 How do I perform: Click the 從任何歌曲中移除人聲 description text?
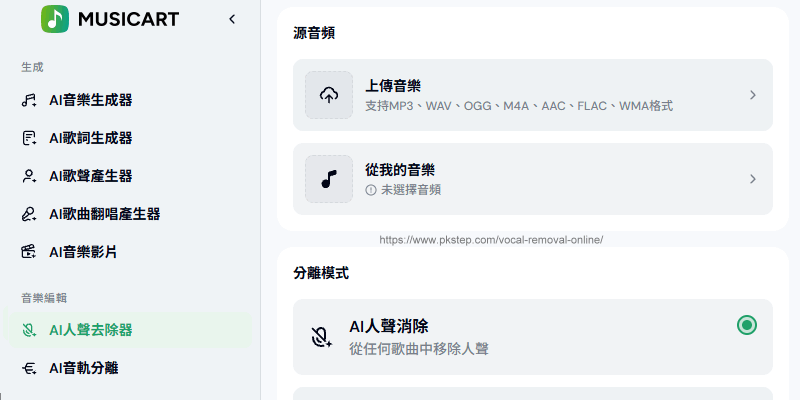(419, 349)
